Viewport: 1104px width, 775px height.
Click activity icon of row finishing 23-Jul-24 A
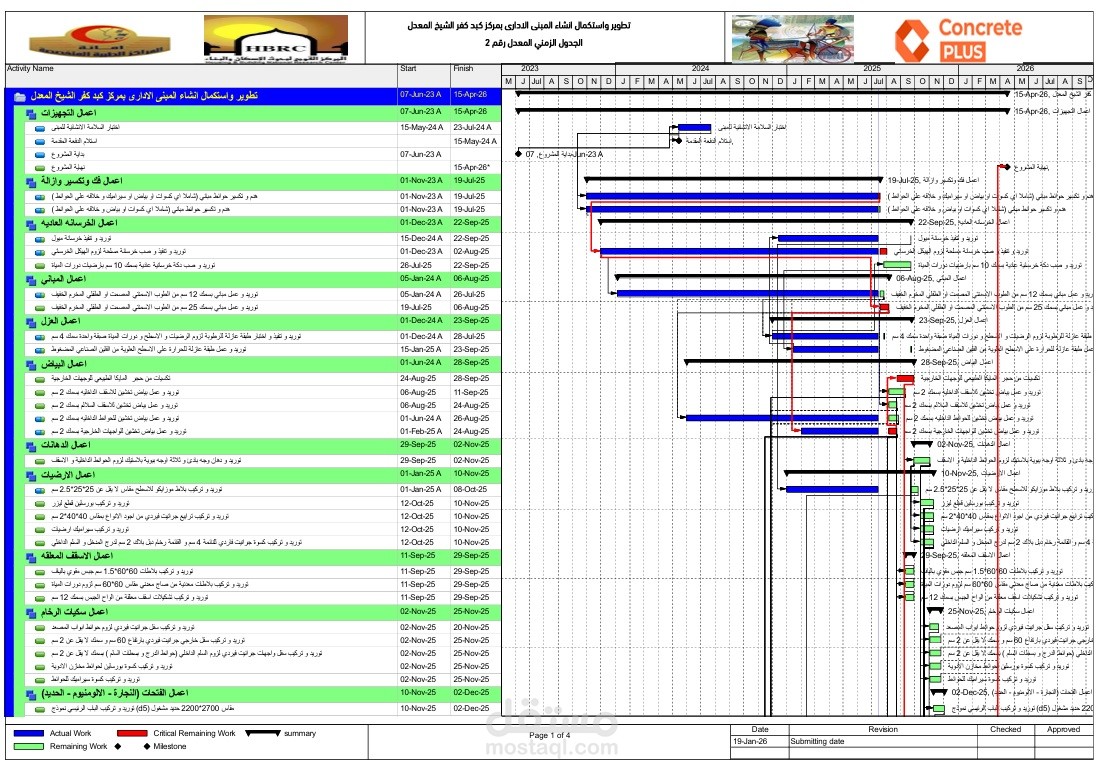click(x=40, y=128)
